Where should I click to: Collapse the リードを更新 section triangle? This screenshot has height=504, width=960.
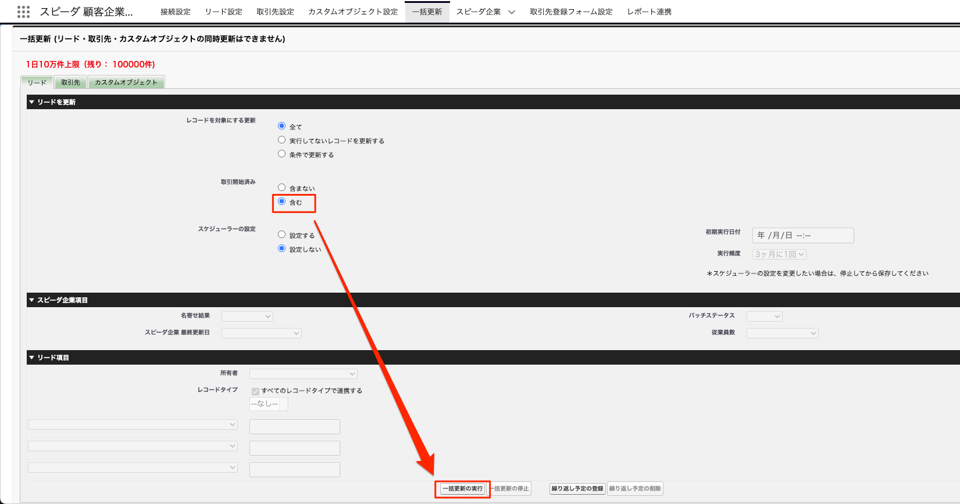[32, 102]
